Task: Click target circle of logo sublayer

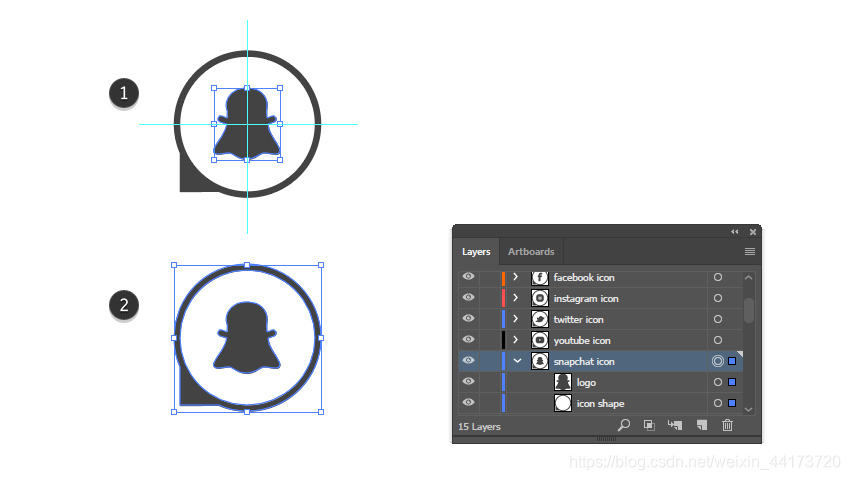Action: pos(718,382)
